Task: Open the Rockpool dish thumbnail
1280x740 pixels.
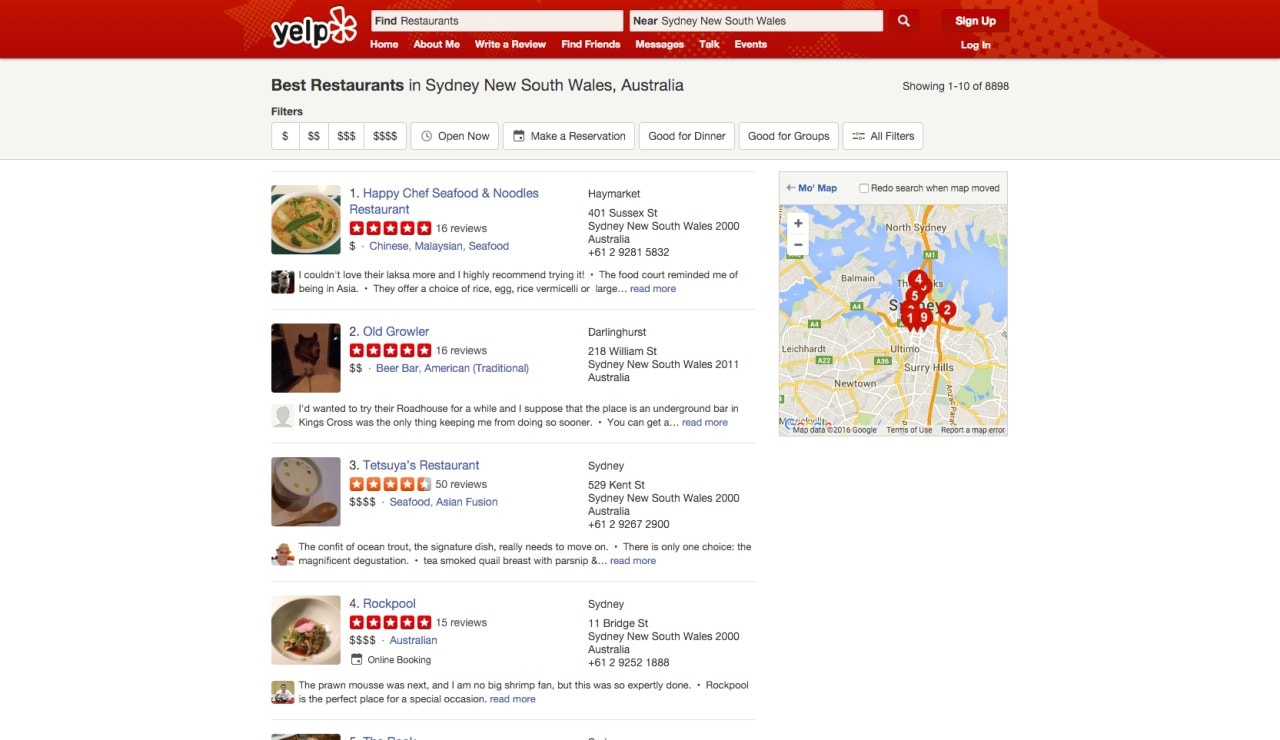Action: 306,630
